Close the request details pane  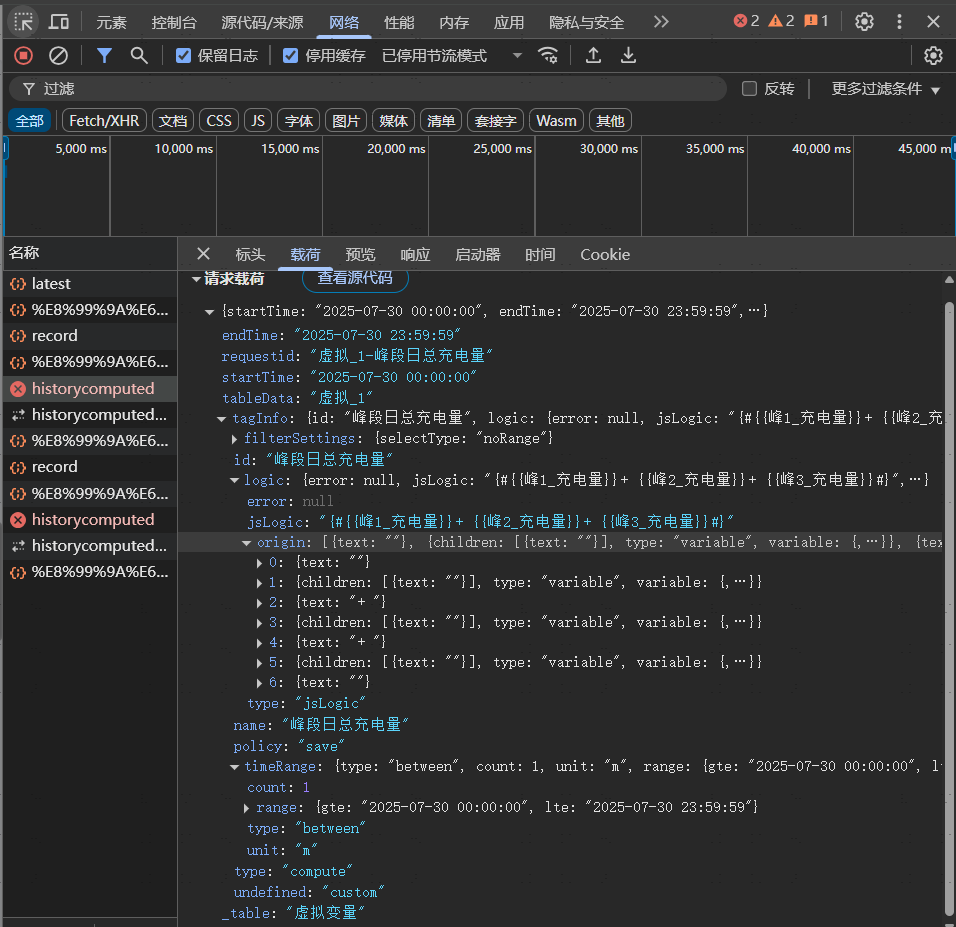click(x=204, y=254)
